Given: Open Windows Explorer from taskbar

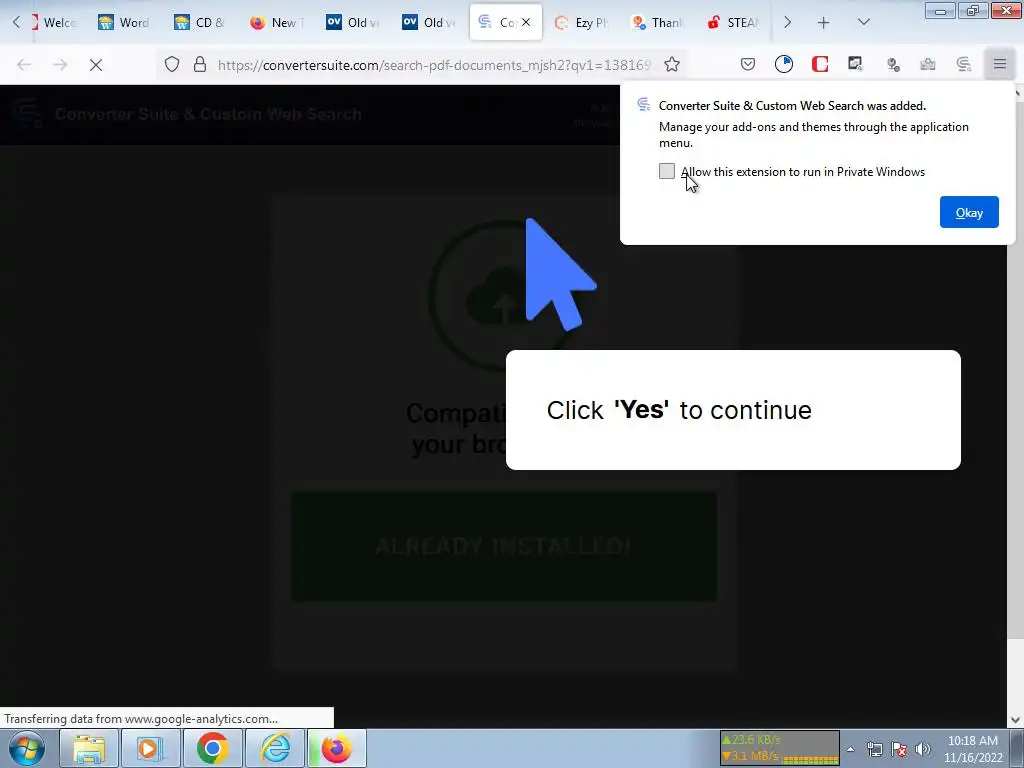Looking at the screenshot, I should (x=88, y=748).
